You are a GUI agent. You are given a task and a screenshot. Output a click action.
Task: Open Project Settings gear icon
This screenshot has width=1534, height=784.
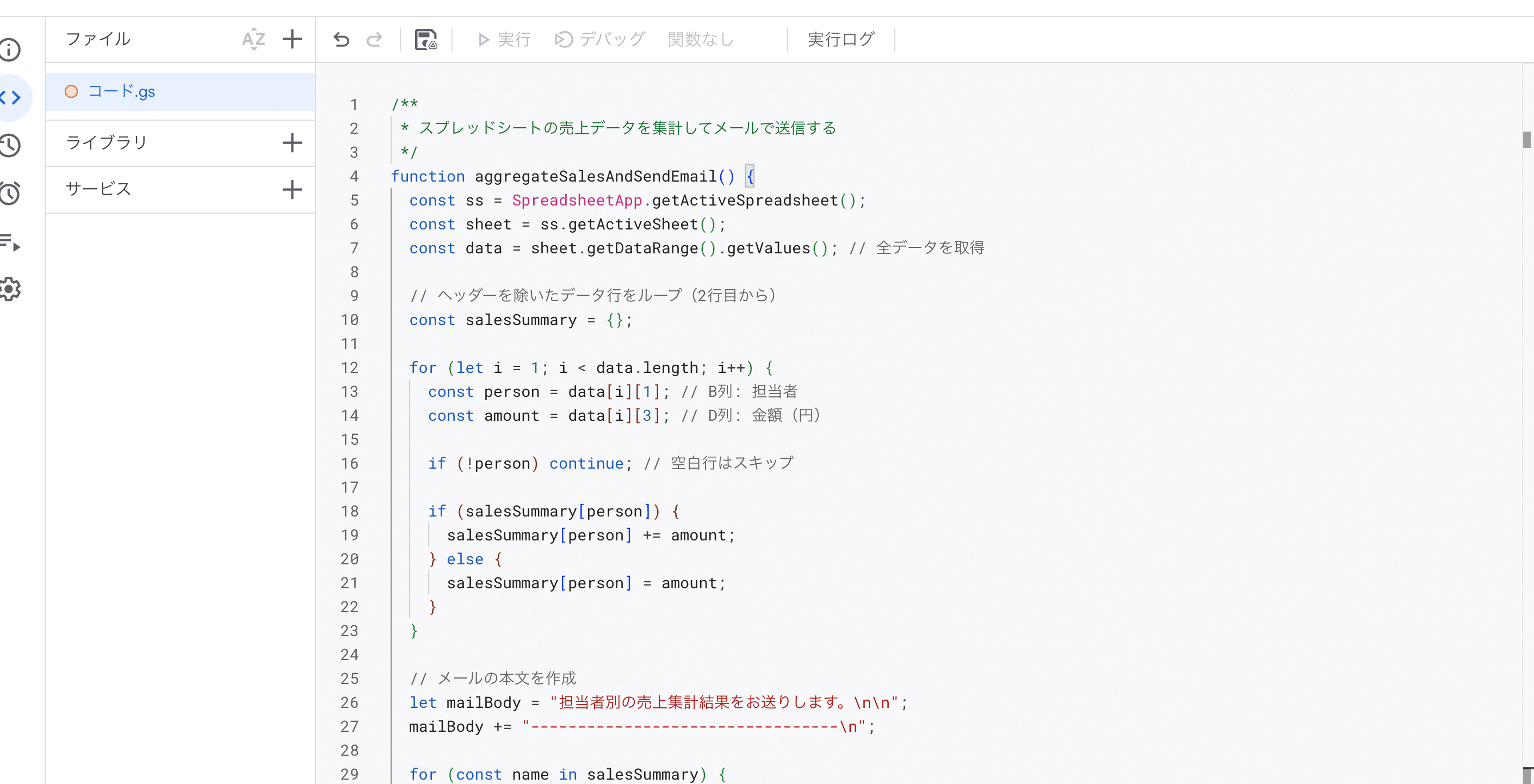point(10,289)
